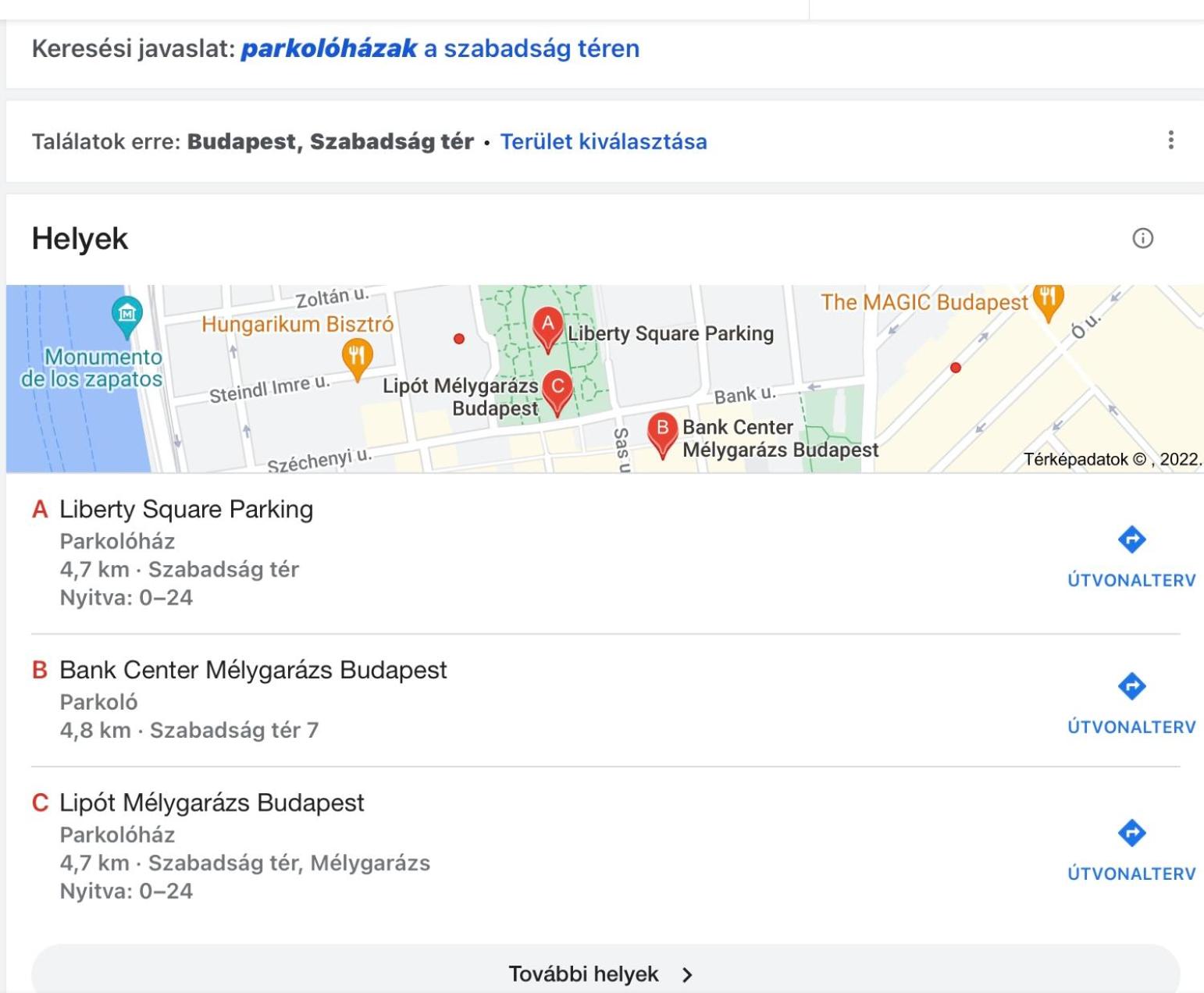
Task: Click the Hungarikum Bisztró restaurant marker
Action: (x=357, y=359)
